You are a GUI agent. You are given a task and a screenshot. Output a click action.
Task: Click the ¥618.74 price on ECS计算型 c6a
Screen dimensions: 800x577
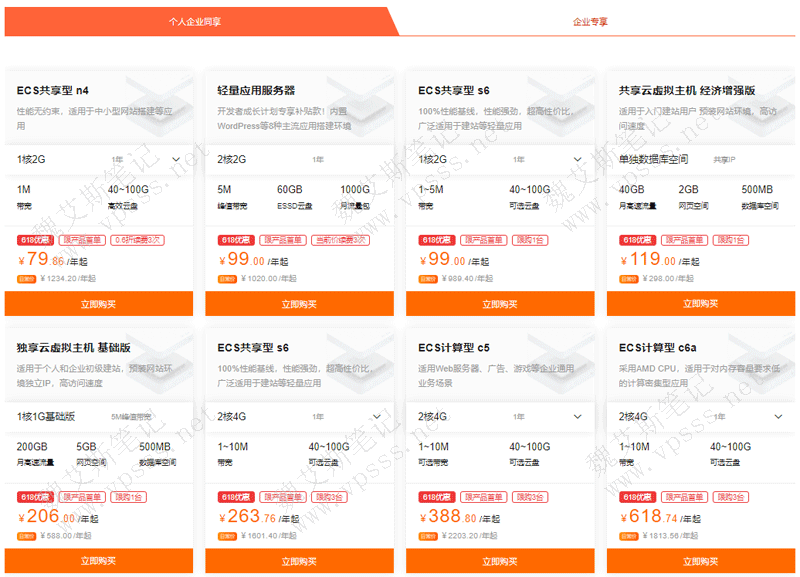click(x=646, y=517)
